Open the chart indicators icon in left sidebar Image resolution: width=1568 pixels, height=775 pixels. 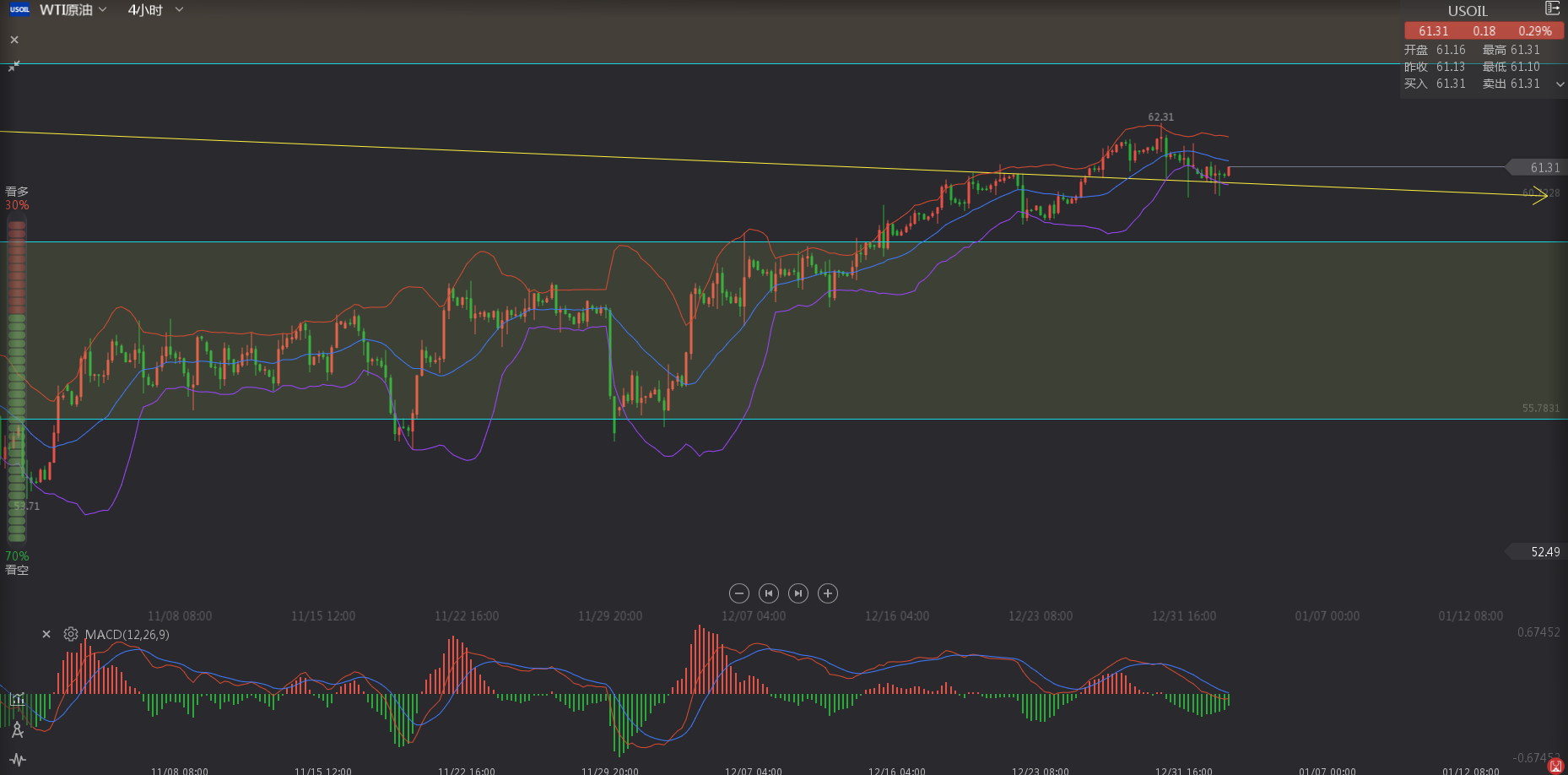[x=18, y=699]
